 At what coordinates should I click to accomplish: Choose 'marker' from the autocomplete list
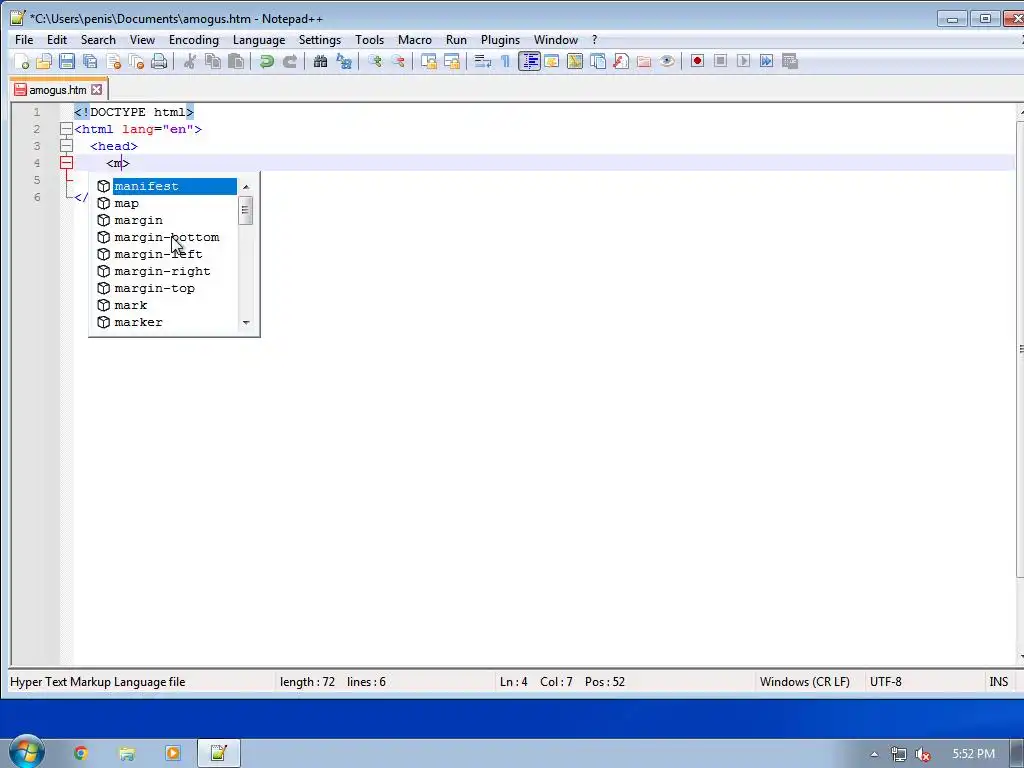coord(166,322)
